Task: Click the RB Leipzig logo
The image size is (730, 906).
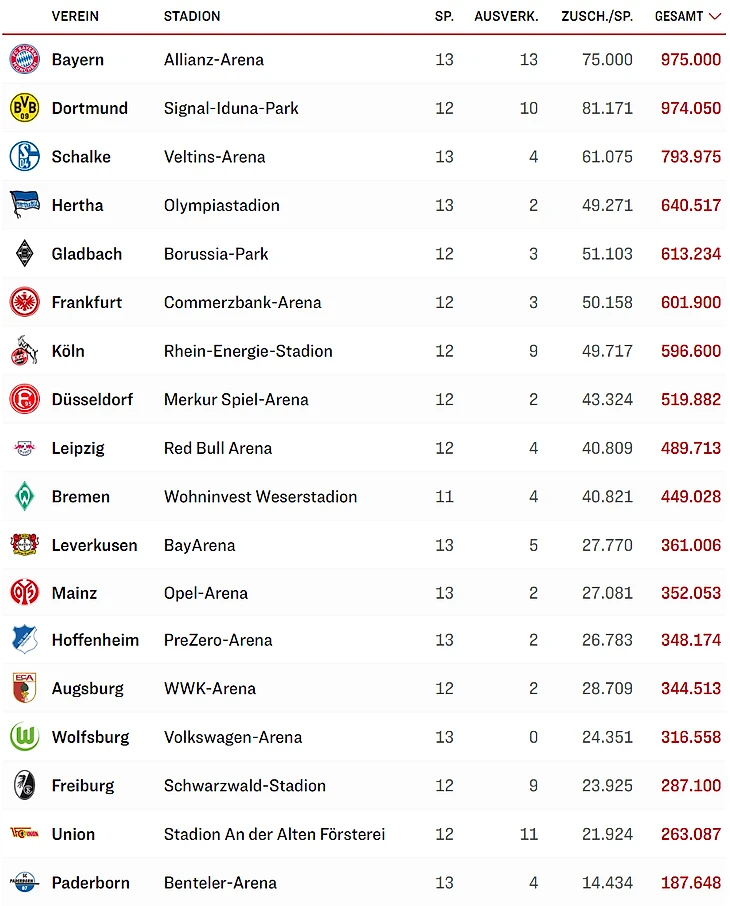Action: pos(24,448)
